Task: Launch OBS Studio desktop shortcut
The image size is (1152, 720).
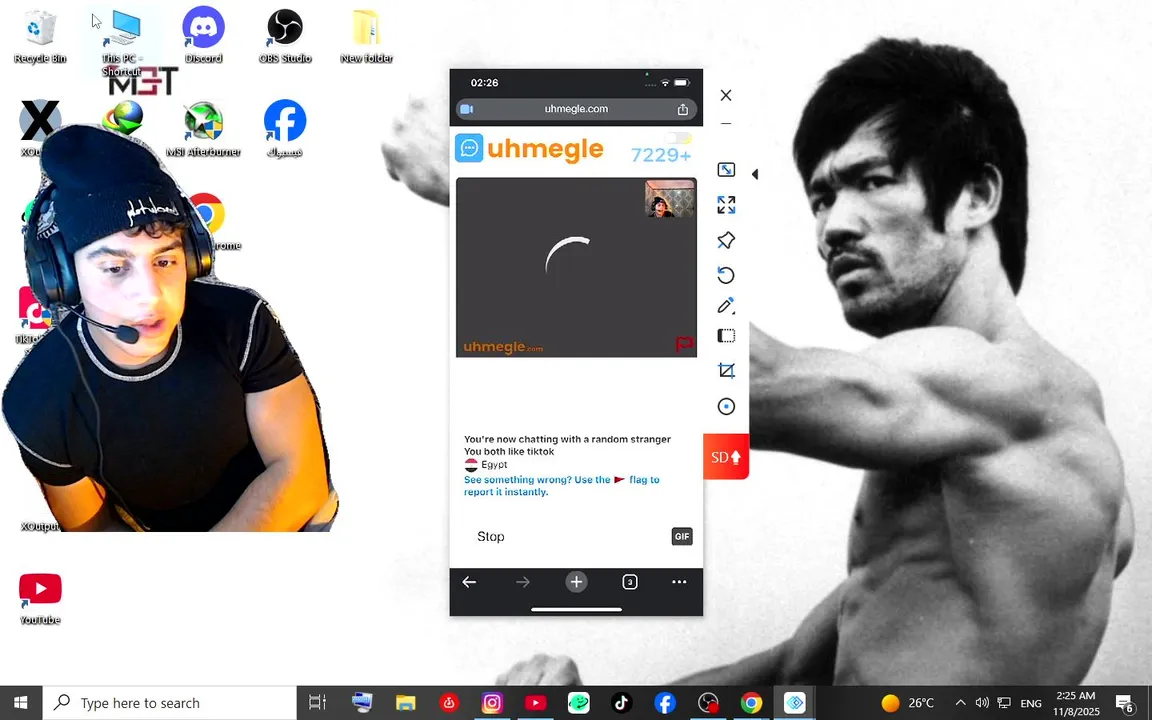Action: 284,35
